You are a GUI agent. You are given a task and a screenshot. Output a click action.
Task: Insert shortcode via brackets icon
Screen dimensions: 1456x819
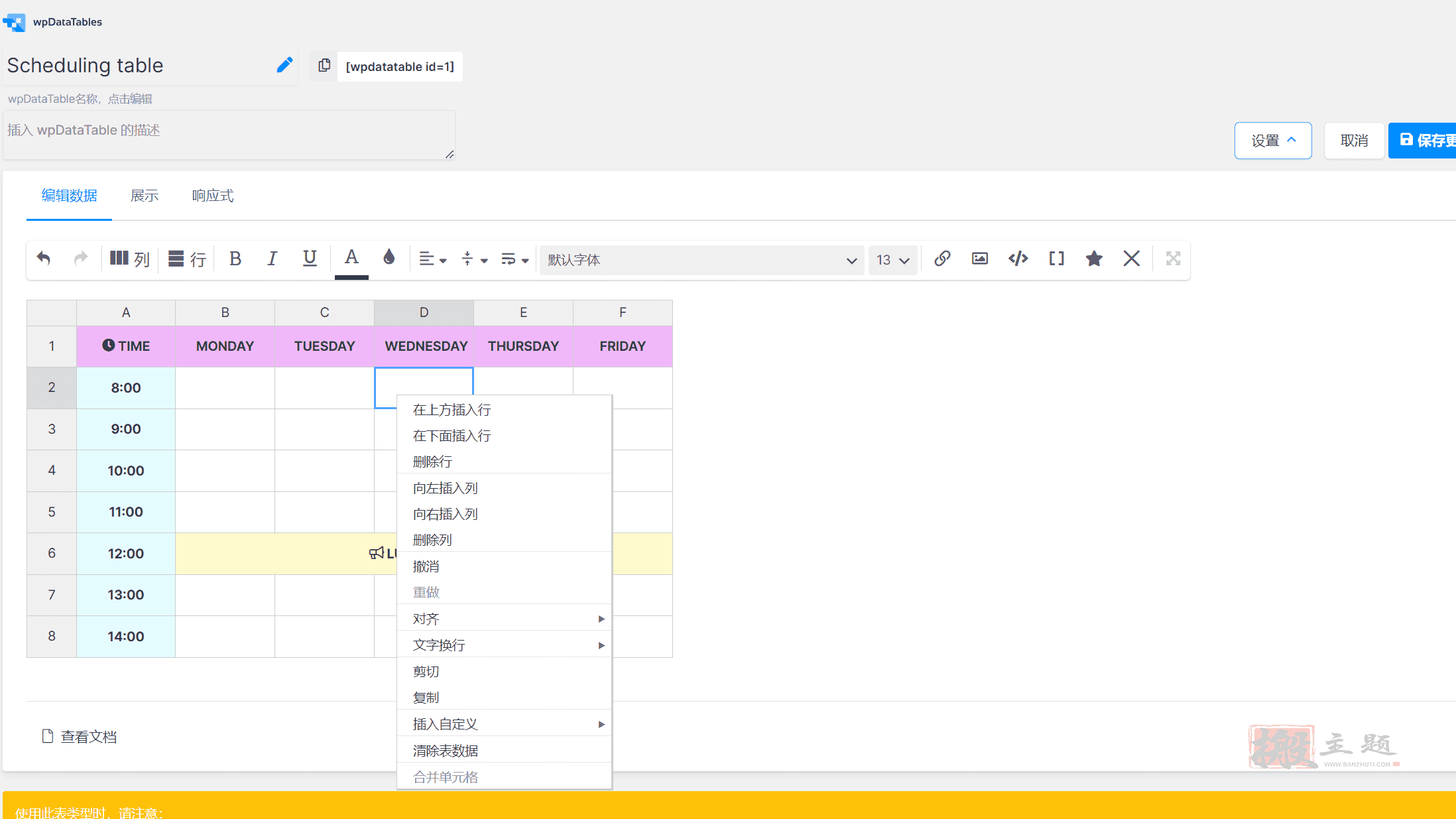click(x=1056, y=259)
